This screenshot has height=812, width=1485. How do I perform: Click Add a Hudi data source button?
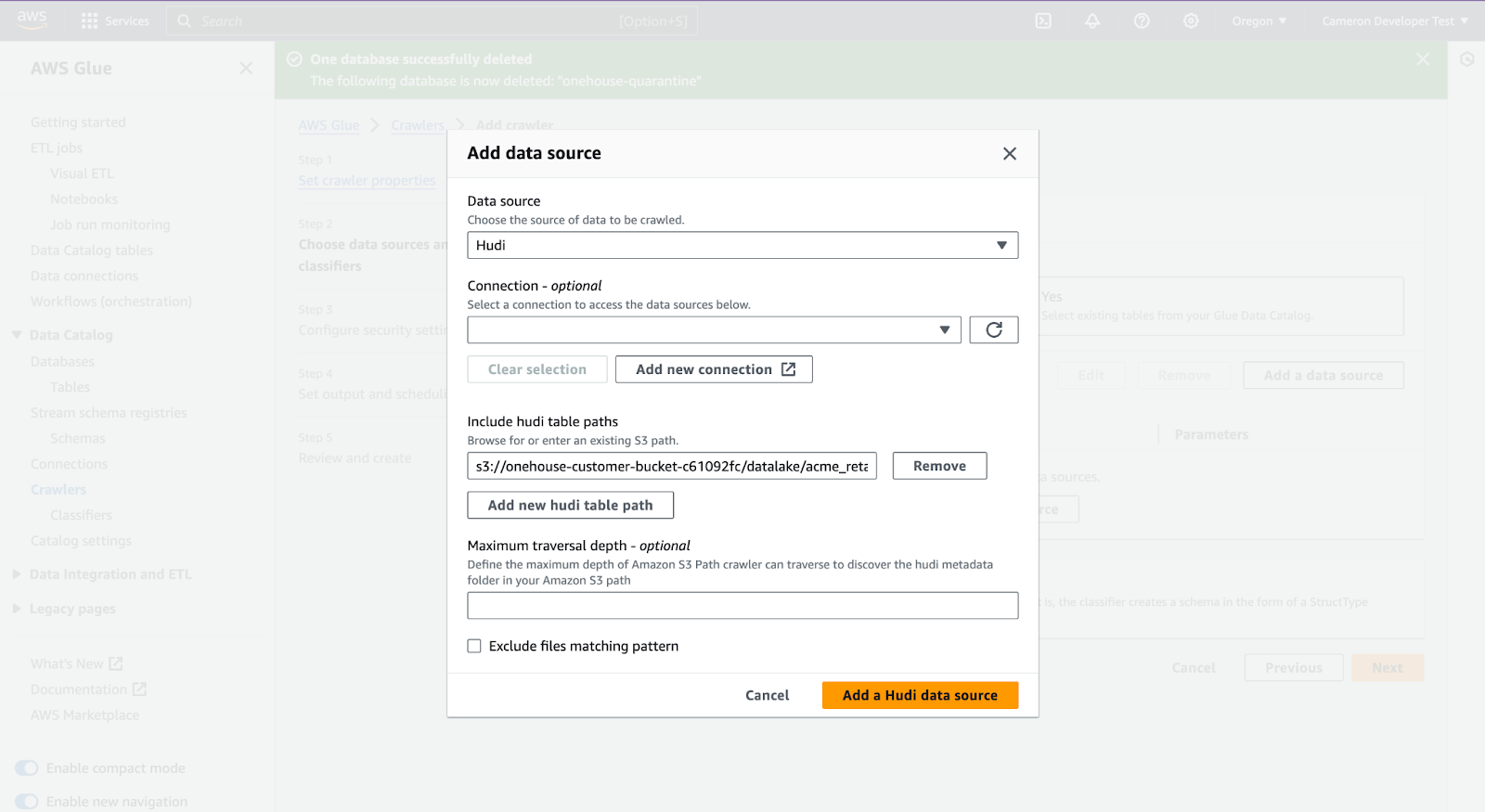(x=920, y=695)
